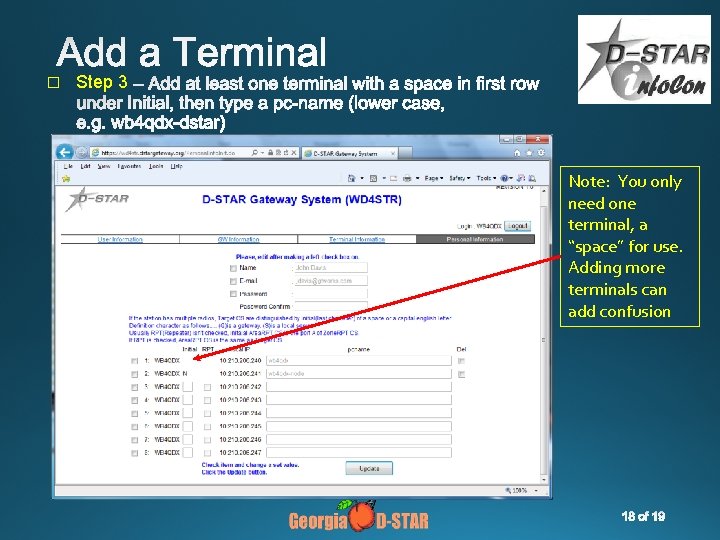Image resolution: width=720 pixels, height=540 pixels.
Task: Tick the RPT checkbox for 10.210.200.242 row
Action: tap(208, 388)
